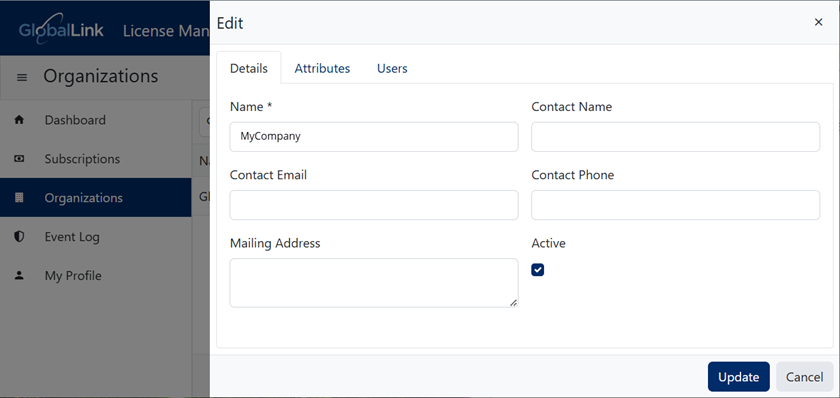Click the Dashboard home icon

pos(19,120)
